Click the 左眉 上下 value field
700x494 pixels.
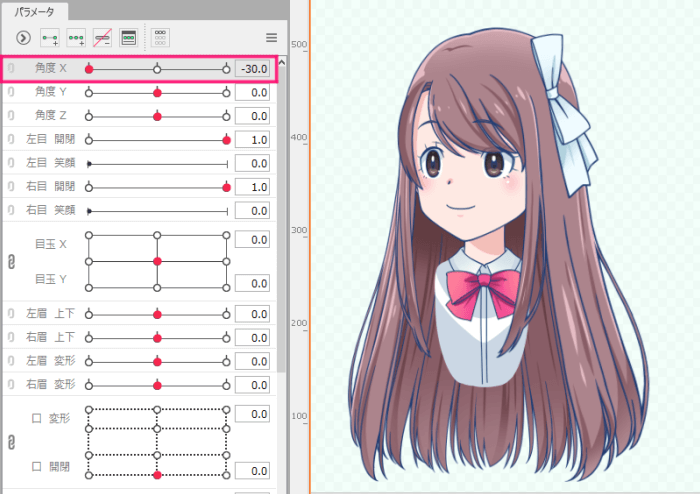pos(253,315)
